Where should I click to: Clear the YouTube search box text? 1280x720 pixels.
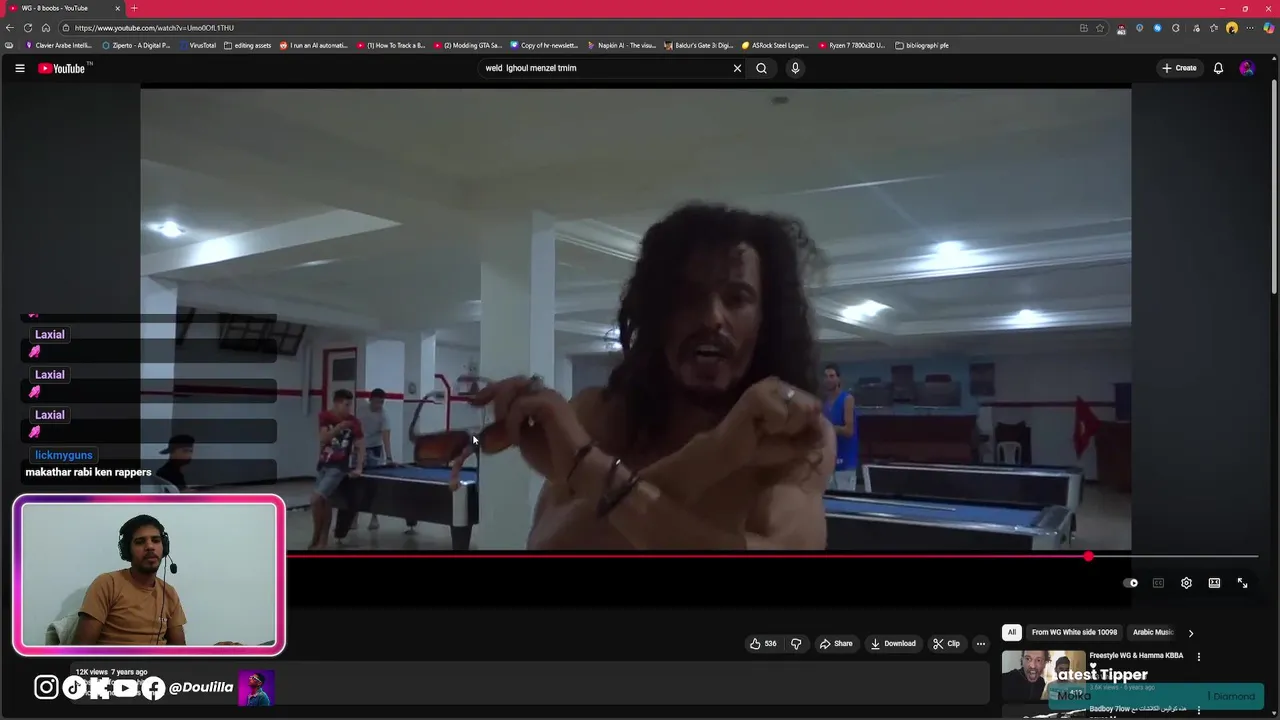[737, 68]
